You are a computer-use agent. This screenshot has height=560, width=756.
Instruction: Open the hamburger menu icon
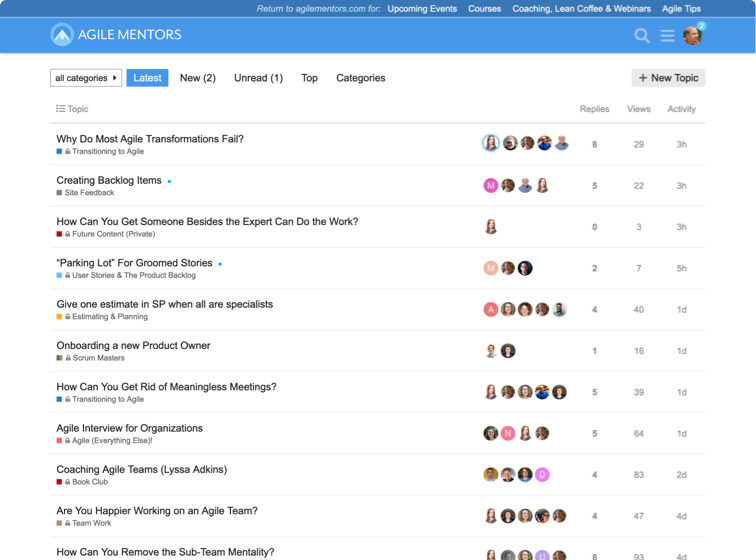(667, 35)
